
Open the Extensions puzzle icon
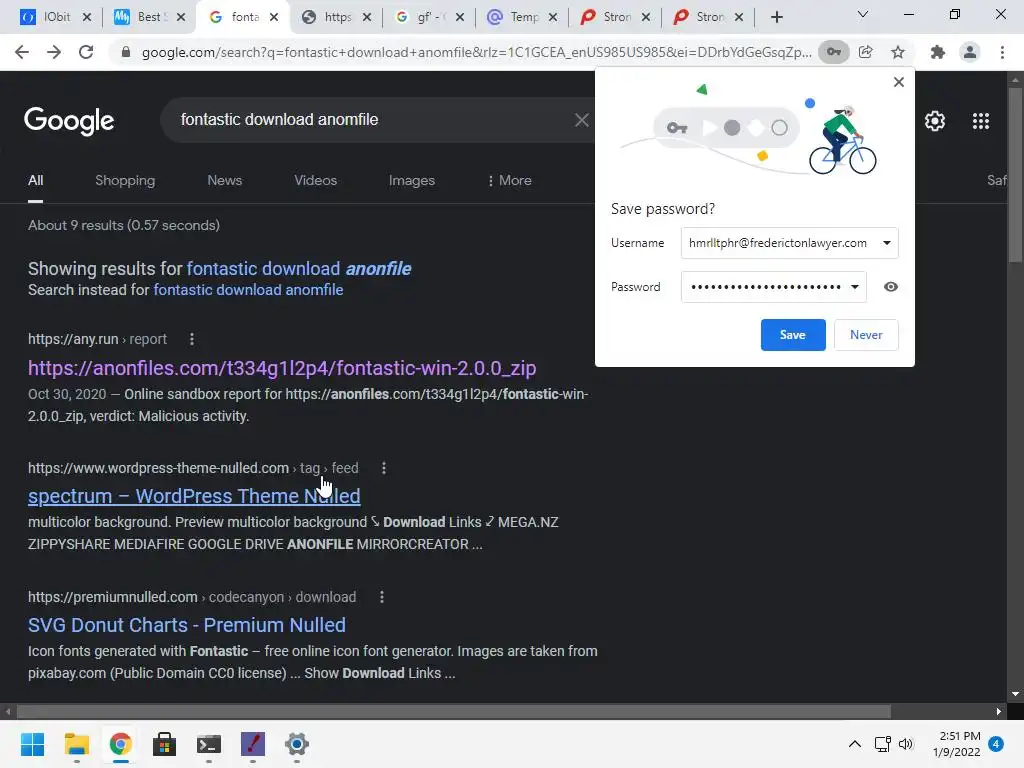(938, 52)
